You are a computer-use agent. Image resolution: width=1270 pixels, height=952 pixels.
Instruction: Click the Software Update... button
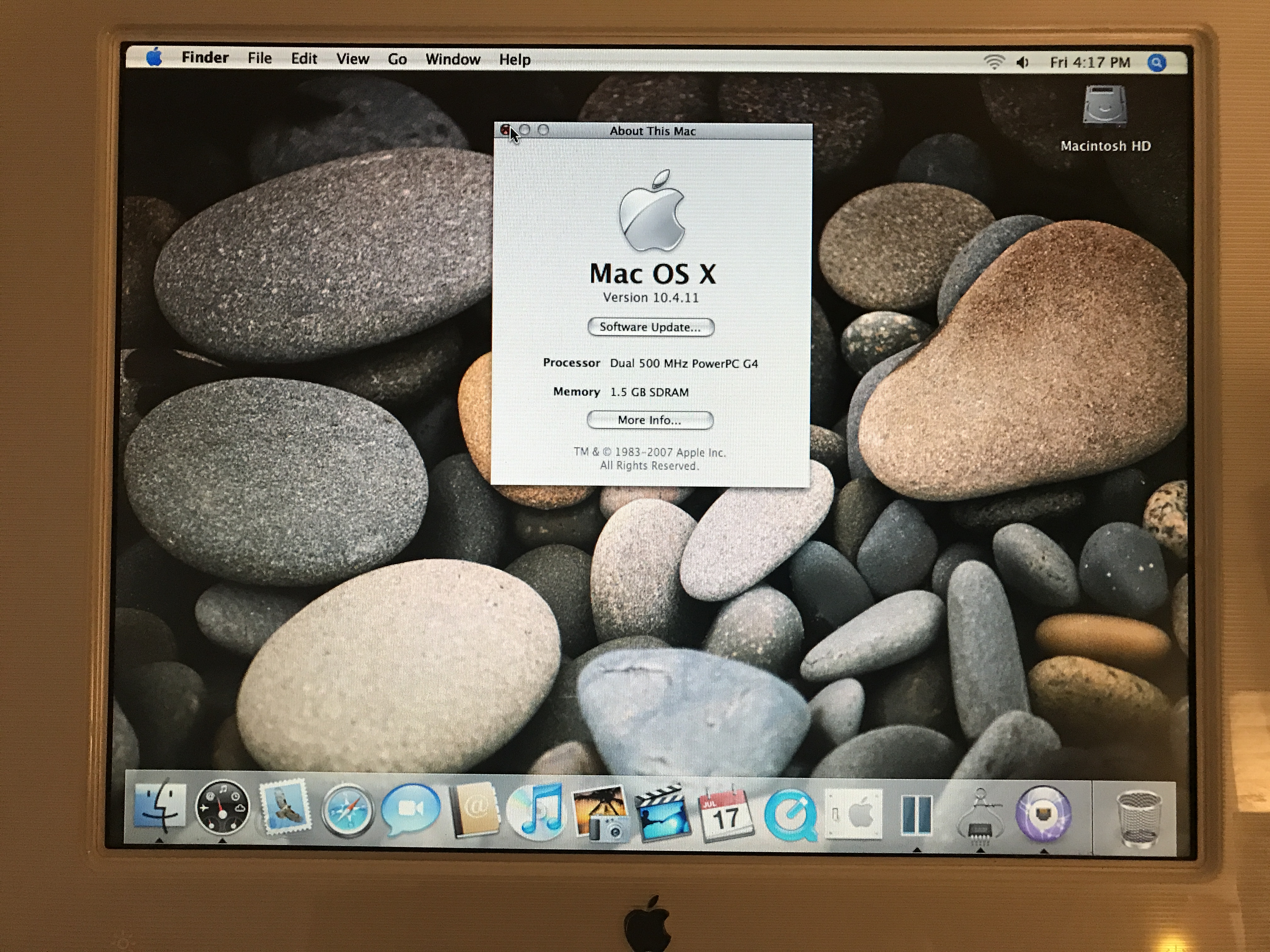pyautogui.click(x=651, y=327)
